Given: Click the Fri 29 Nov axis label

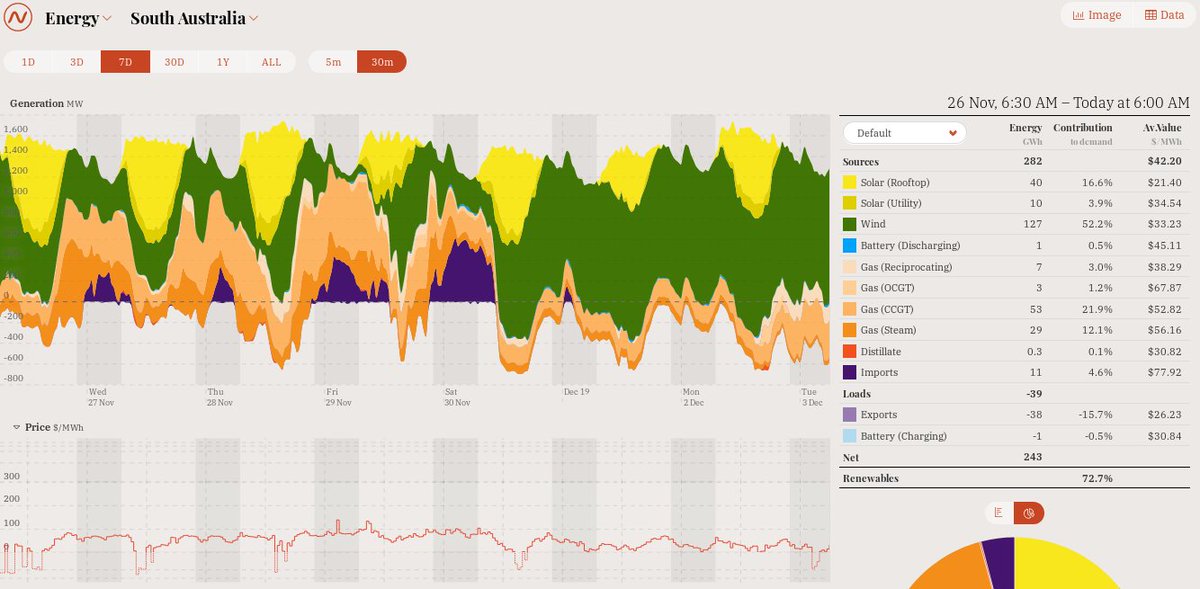Looking at the screenshot, I should (x=339, y=397).
